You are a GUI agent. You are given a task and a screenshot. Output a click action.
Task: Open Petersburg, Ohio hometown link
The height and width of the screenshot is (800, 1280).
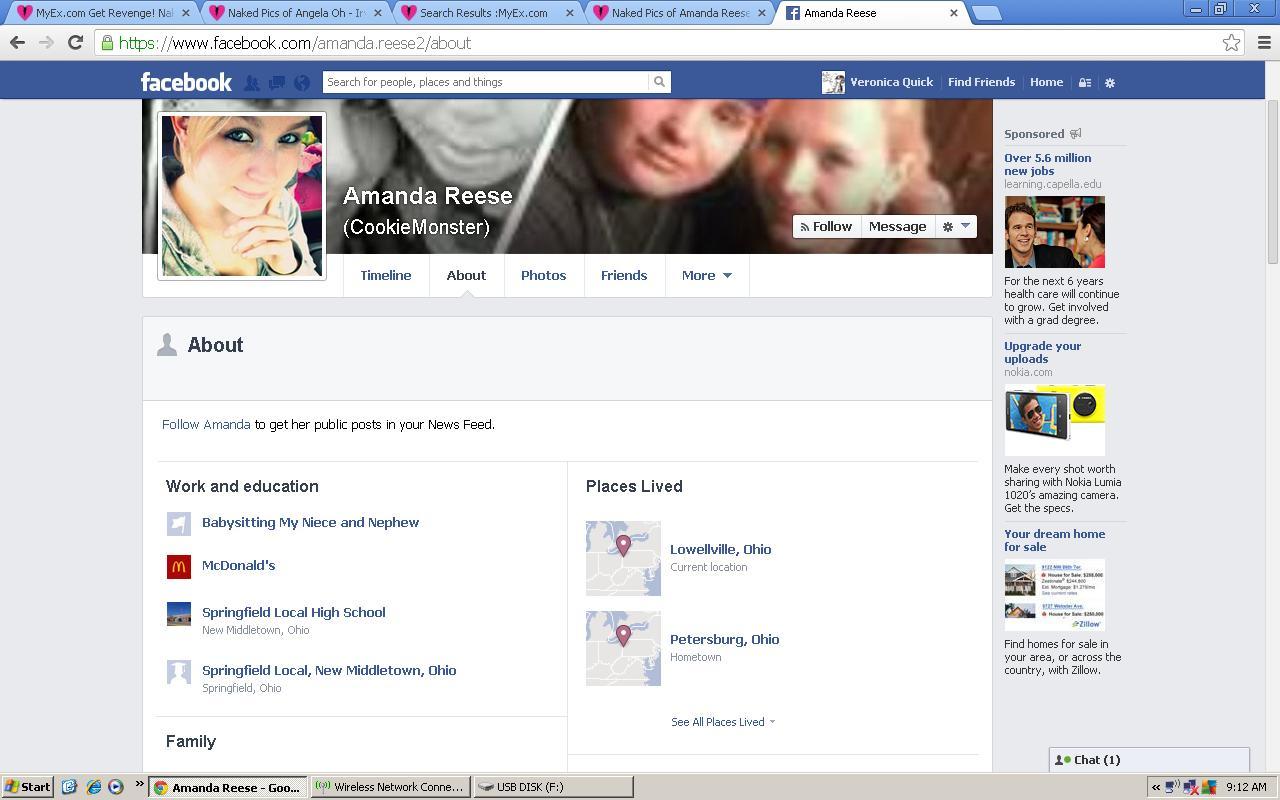coord(724,639)
